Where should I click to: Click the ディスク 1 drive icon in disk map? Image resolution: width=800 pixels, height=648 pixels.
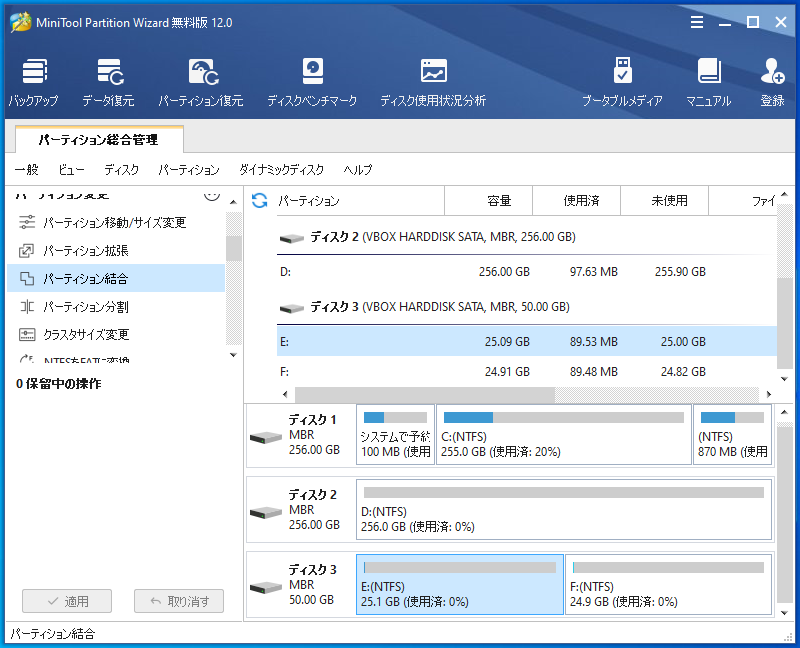click(x=266, y=437)
